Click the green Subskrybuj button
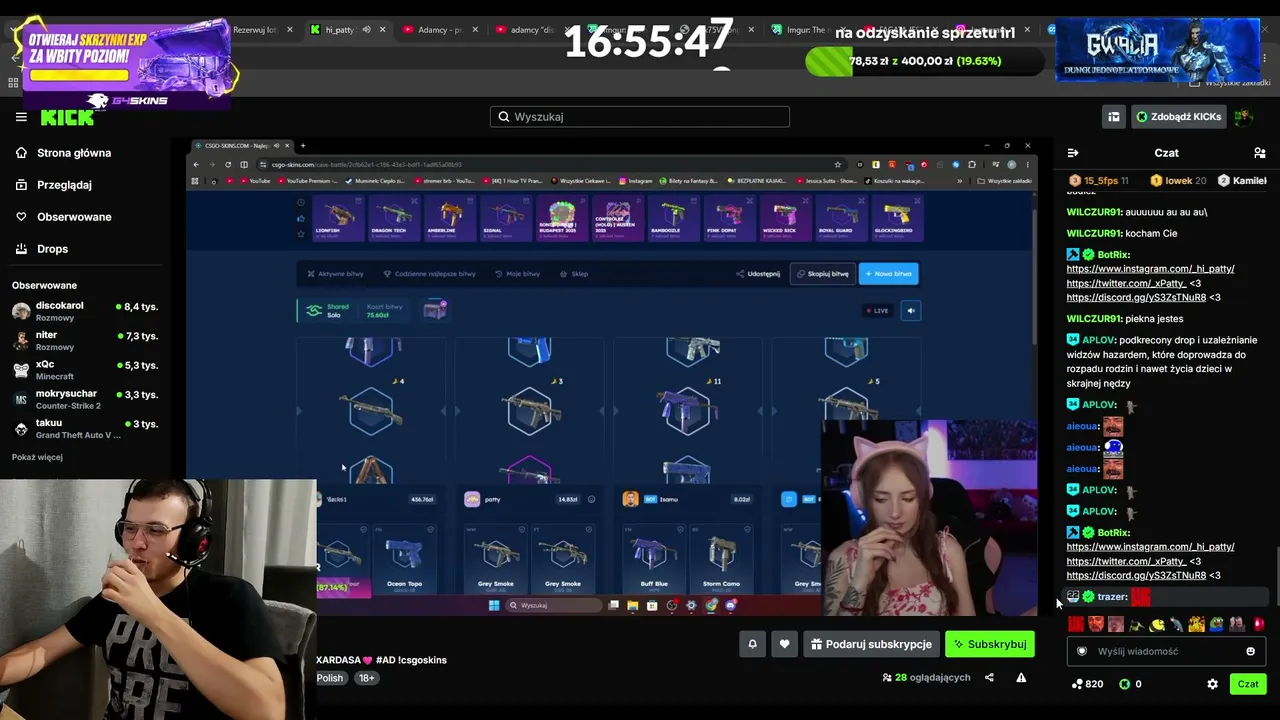Viewport: 1280px width, 720px height. (x=990, y=644)
